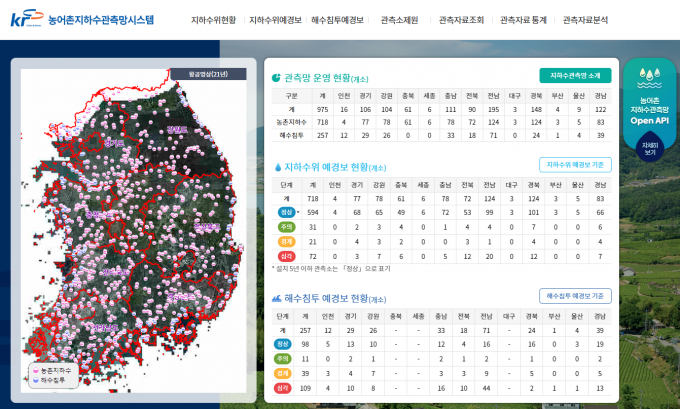Click the 지하수관측망 소개 button
The width and height of the screenshot is (680, 409).
click(575, 76)
